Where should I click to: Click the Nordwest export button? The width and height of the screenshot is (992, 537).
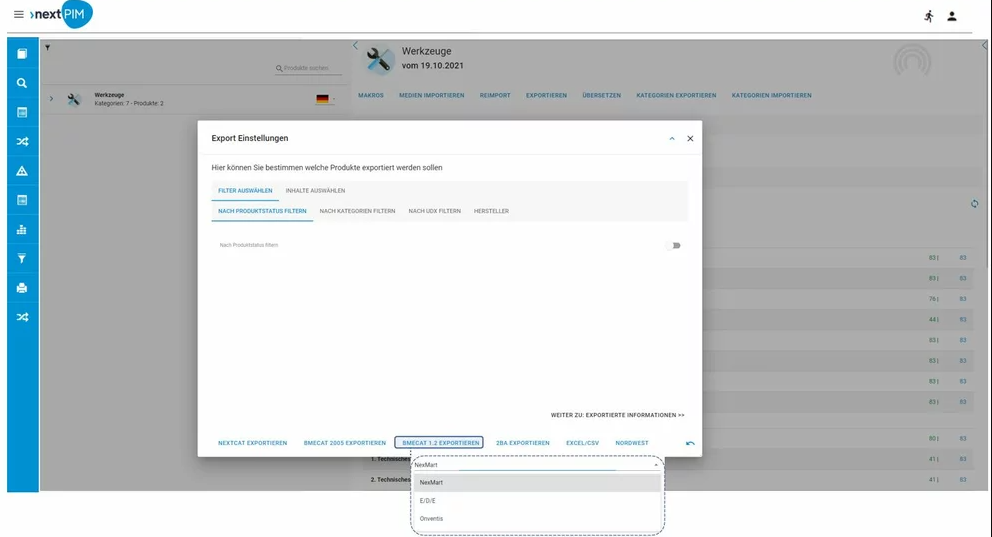632,443
